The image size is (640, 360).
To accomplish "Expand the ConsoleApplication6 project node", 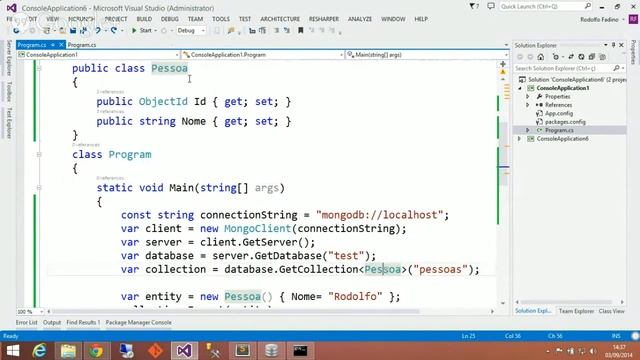I will [x=520, y=139].
